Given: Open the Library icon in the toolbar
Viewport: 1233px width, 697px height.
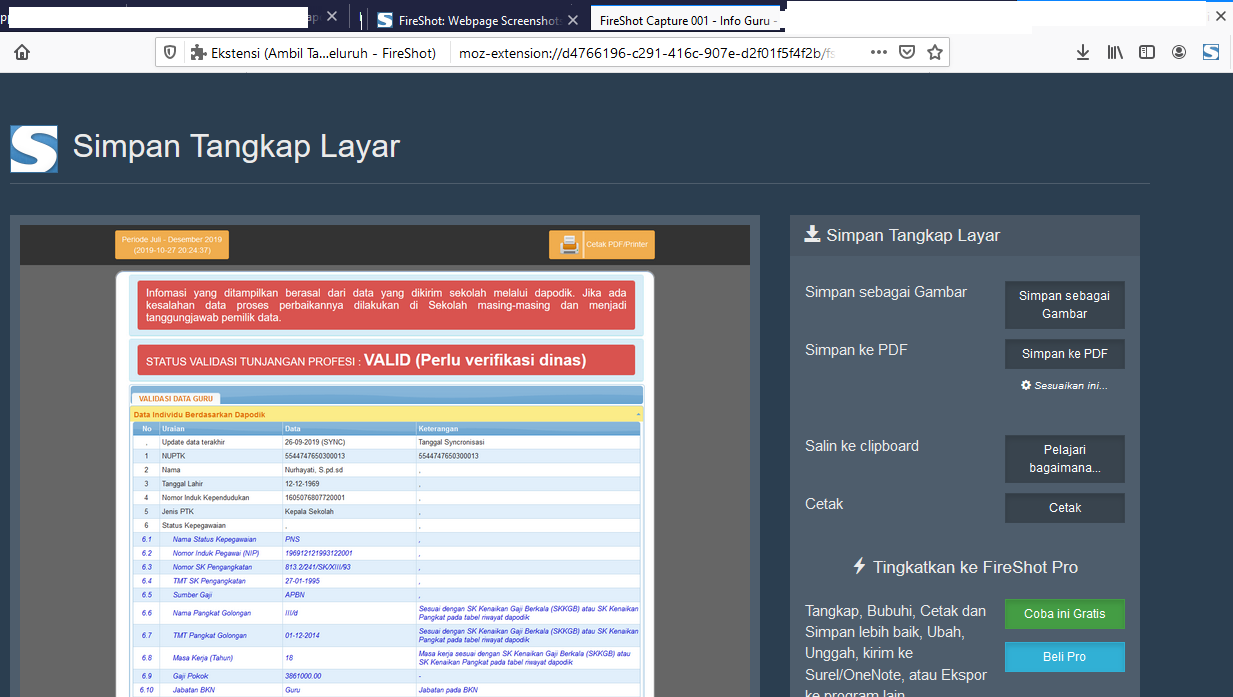Looking at the screenshot, I should coord(1115,51).
